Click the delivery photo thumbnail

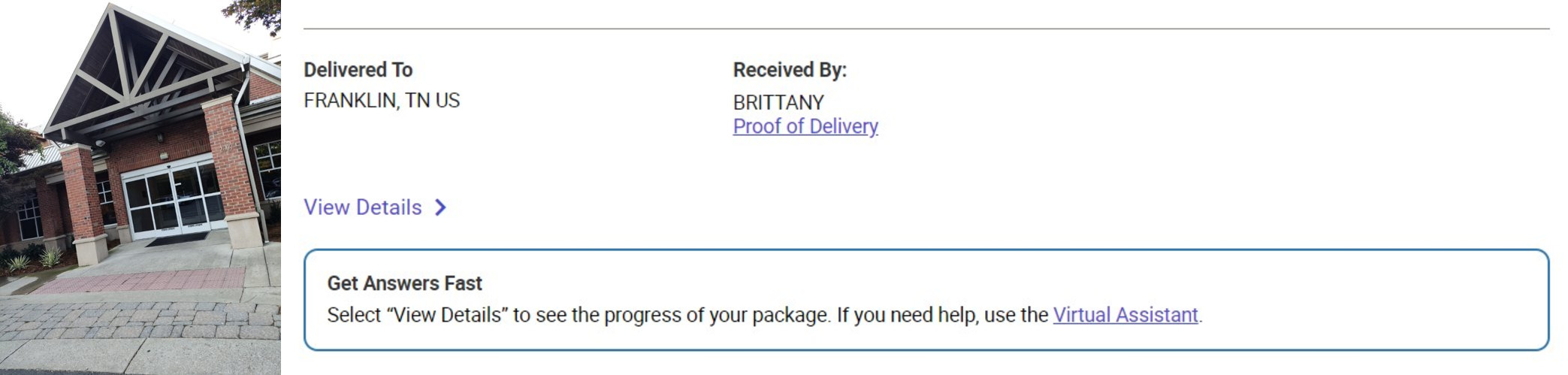pyautogui.click(x=140, y=187)
